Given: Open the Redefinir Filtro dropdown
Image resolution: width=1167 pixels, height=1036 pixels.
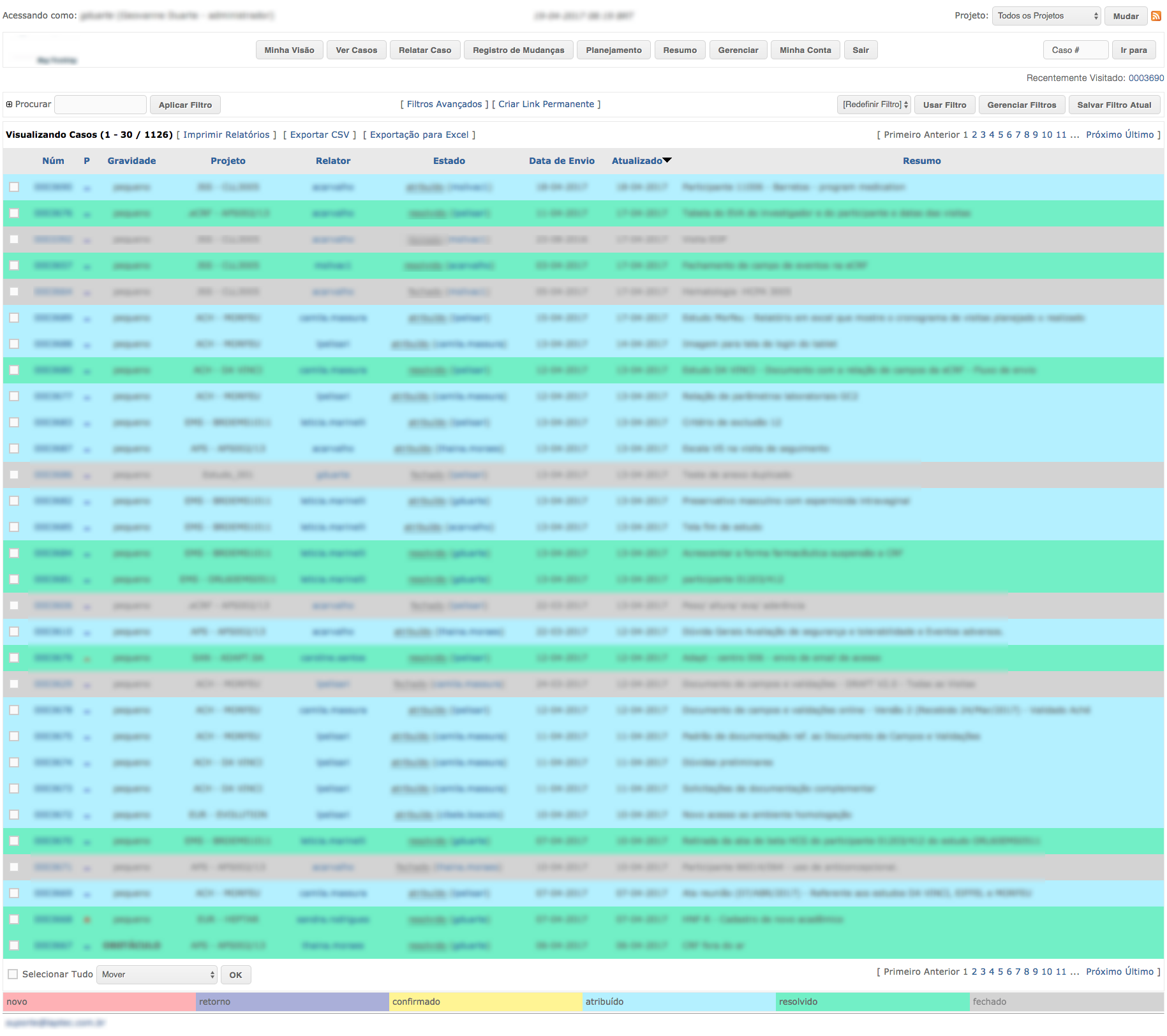Looking at the screenshot, I should 873,105.
